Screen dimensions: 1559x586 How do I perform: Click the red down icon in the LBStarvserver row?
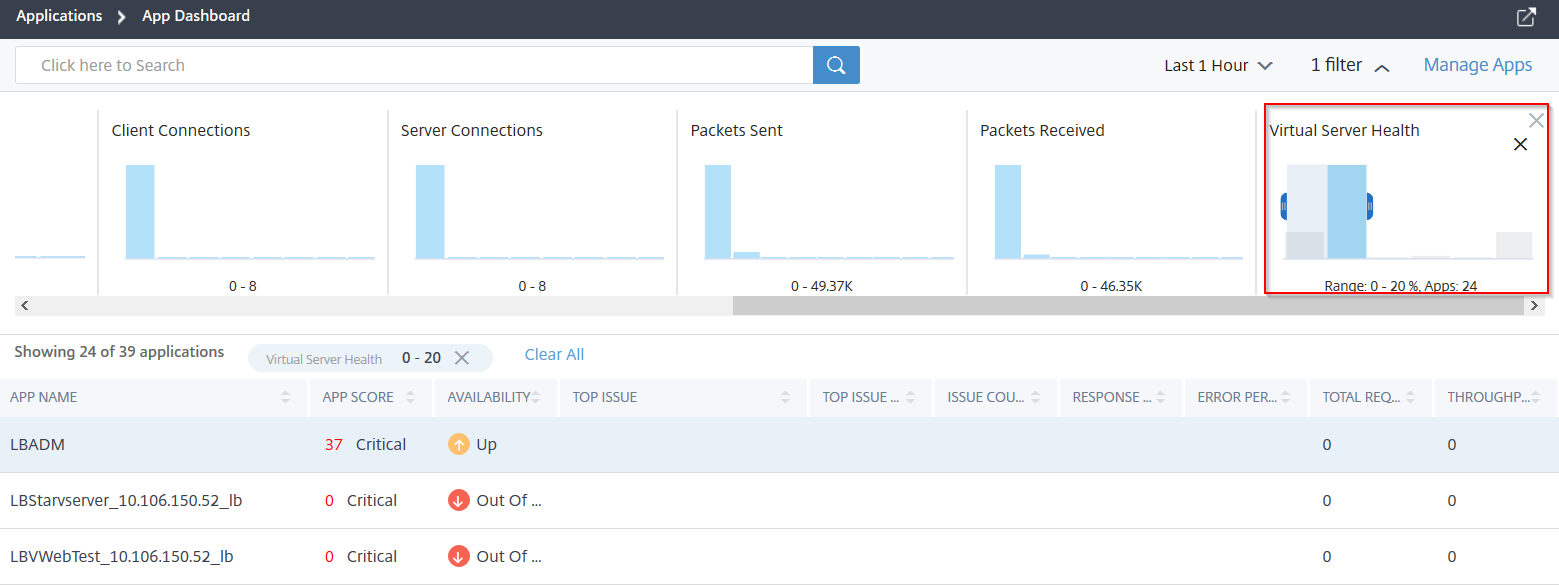pyautogui.click(x=458, y=501)
